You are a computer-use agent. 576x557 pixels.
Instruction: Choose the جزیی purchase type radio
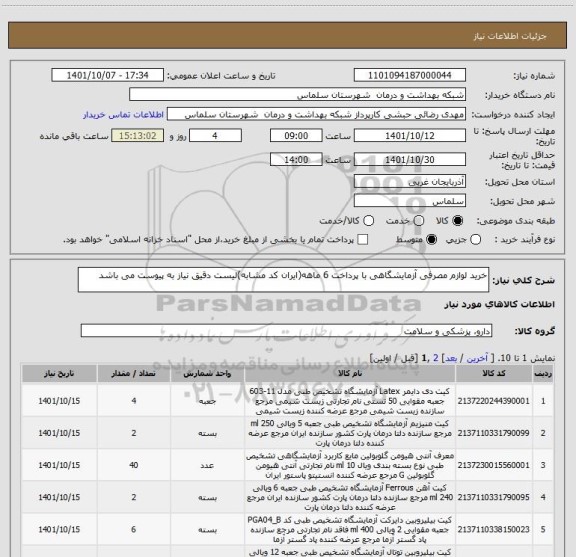pyautogui.click(x=475, y=240)
